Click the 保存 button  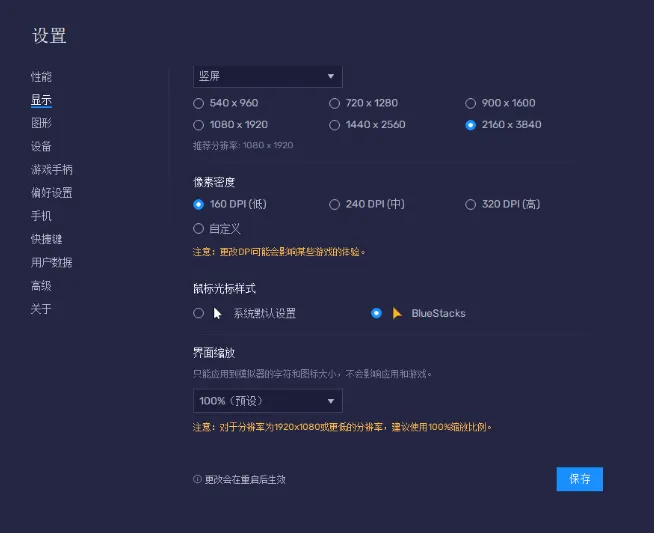[579, 479]
